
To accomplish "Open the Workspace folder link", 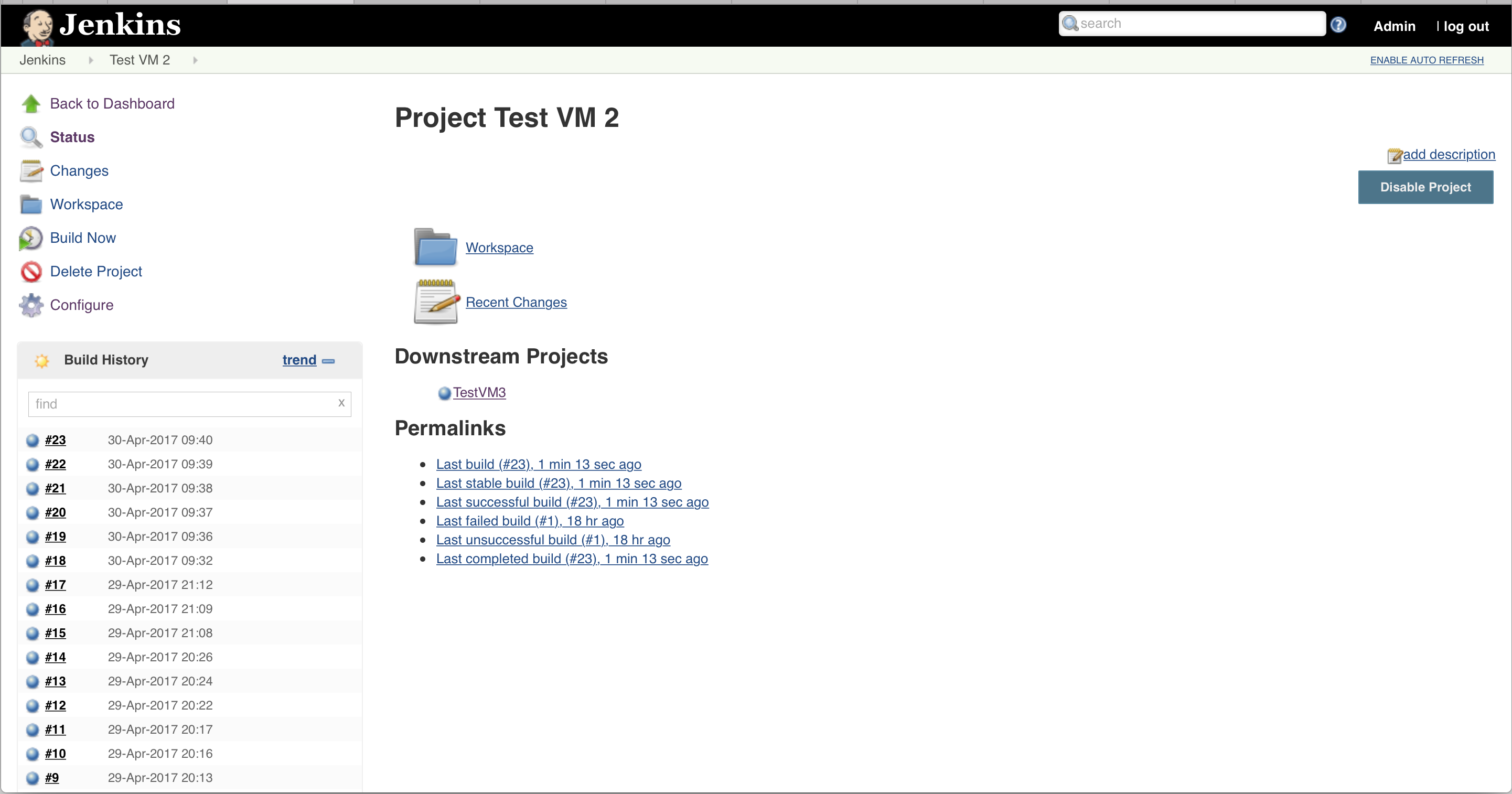I will pyautogui.click(x=500, y=247).
